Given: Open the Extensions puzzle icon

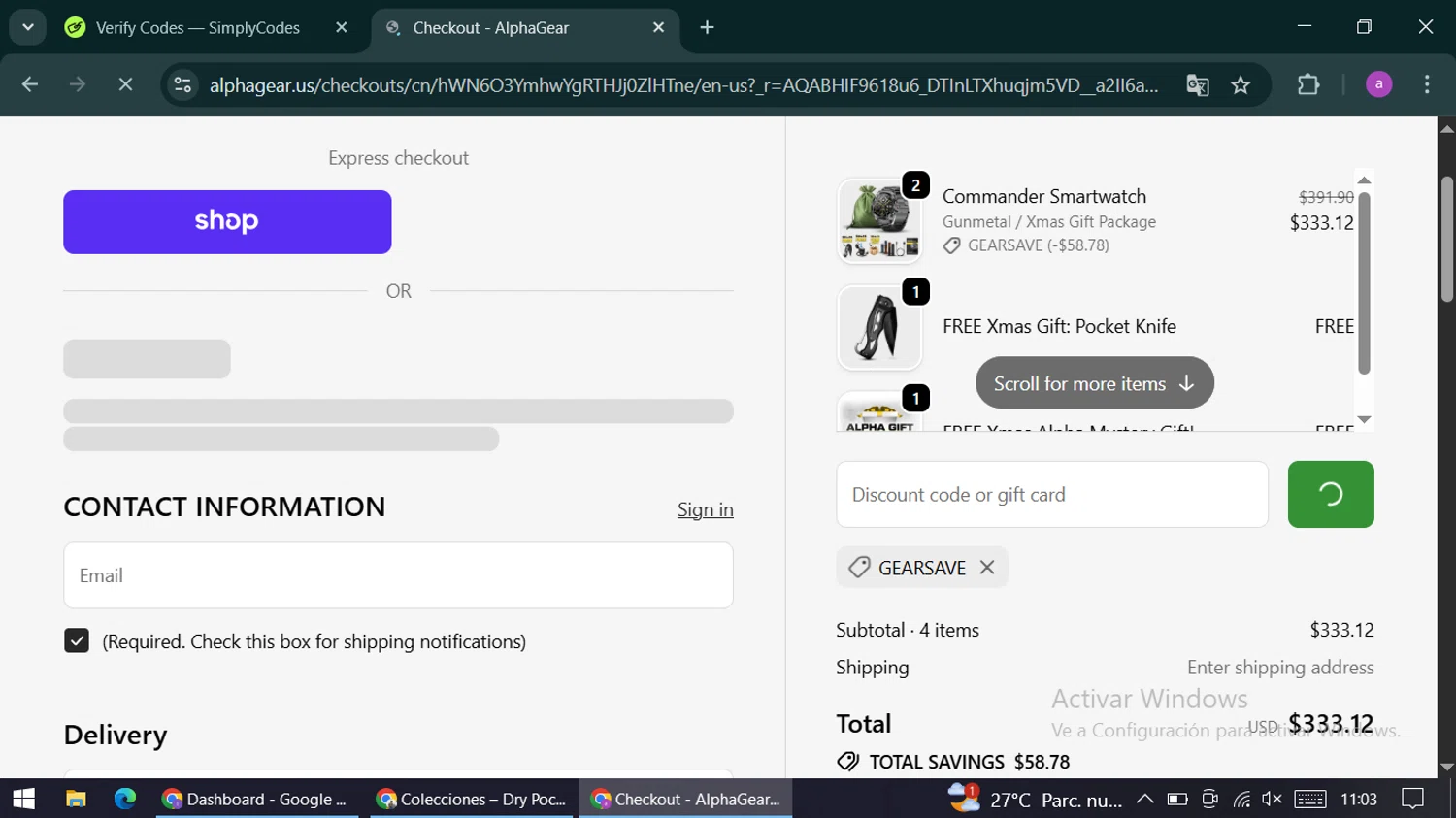Looking at the screenshot, I should 1308,85.
